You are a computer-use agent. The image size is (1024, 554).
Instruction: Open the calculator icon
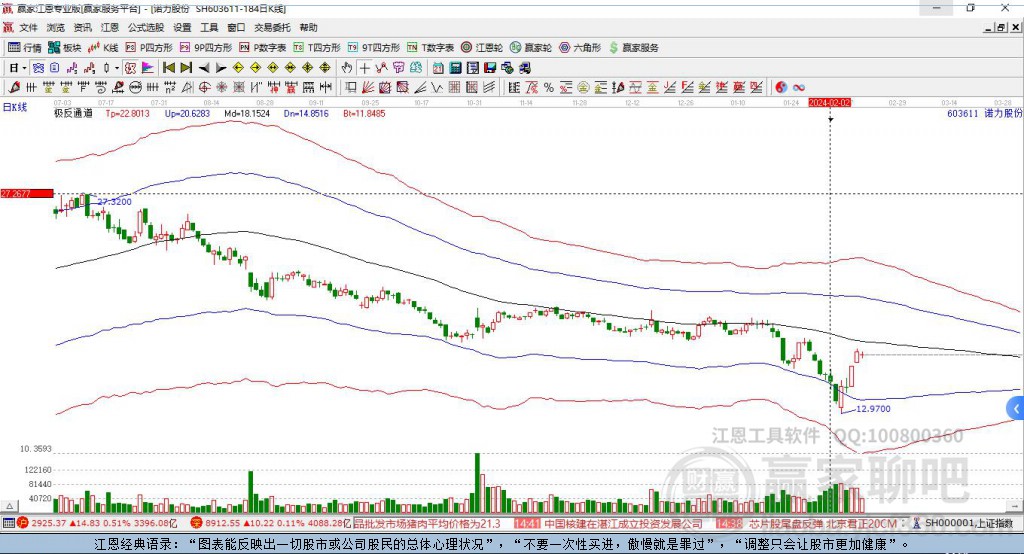(x=456, y=68)
